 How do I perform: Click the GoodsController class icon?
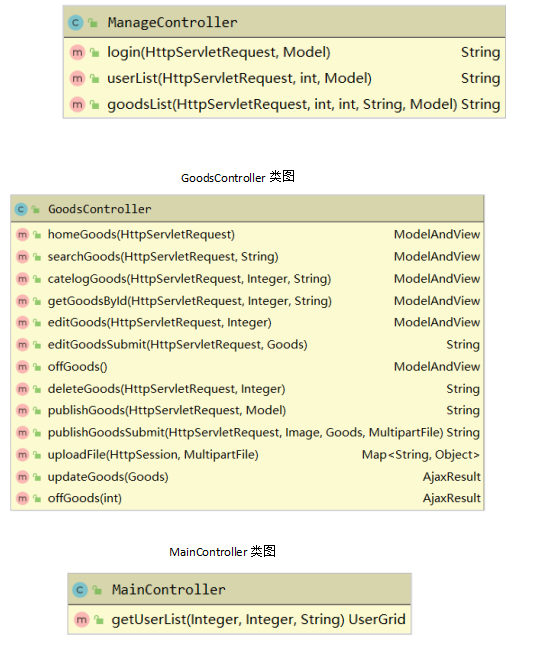(x=21, y=209)
